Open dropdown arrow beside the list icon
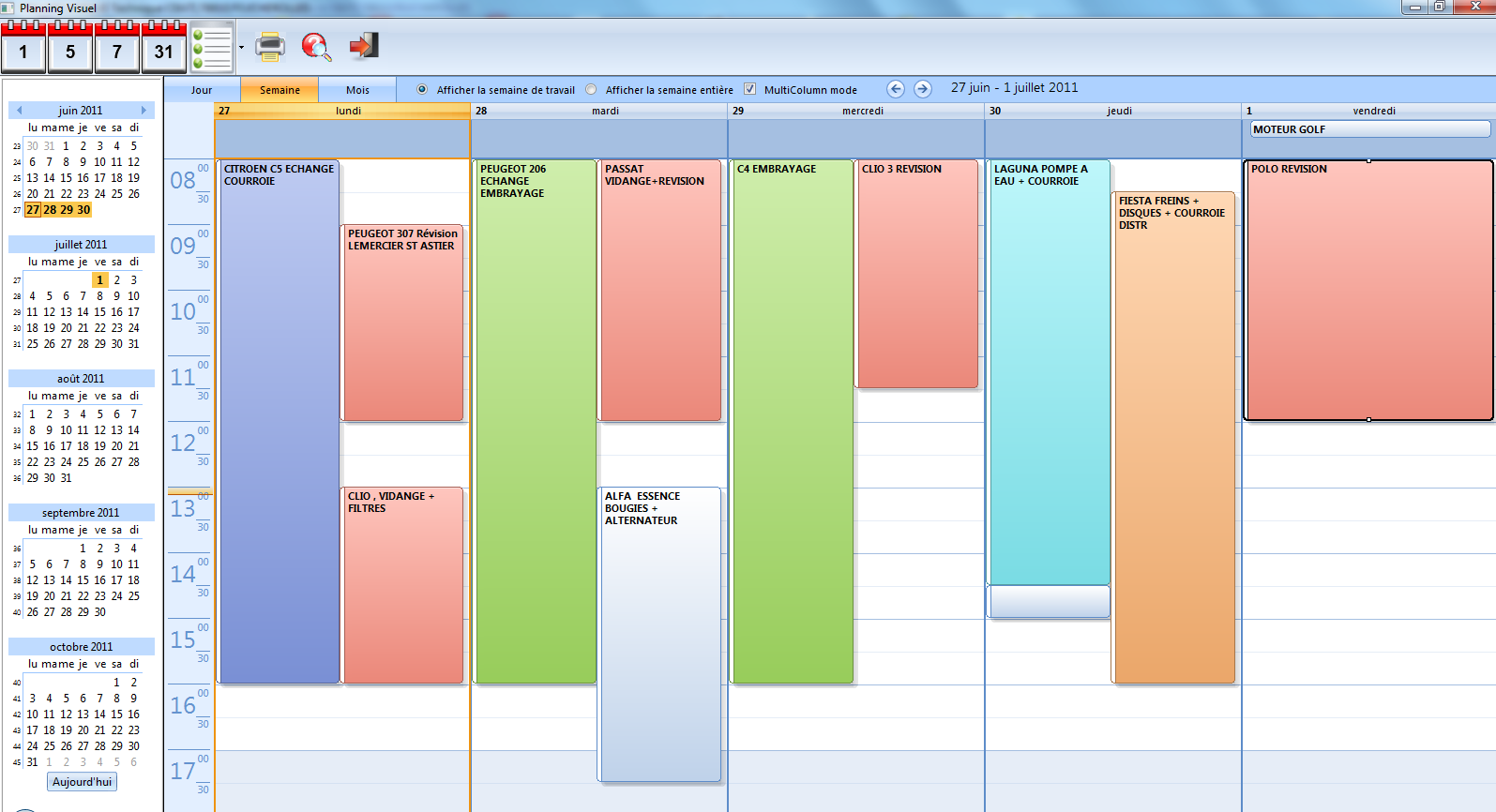Screen dimensions: 1496x812 241,48
